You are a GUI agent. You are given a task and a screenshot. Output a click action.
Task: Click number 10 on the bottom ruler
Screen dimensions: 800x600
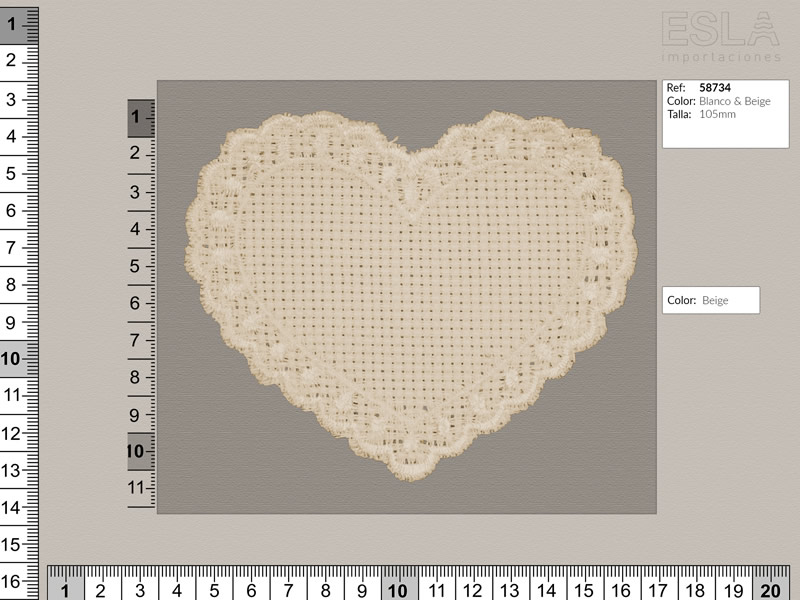[397, 591]
